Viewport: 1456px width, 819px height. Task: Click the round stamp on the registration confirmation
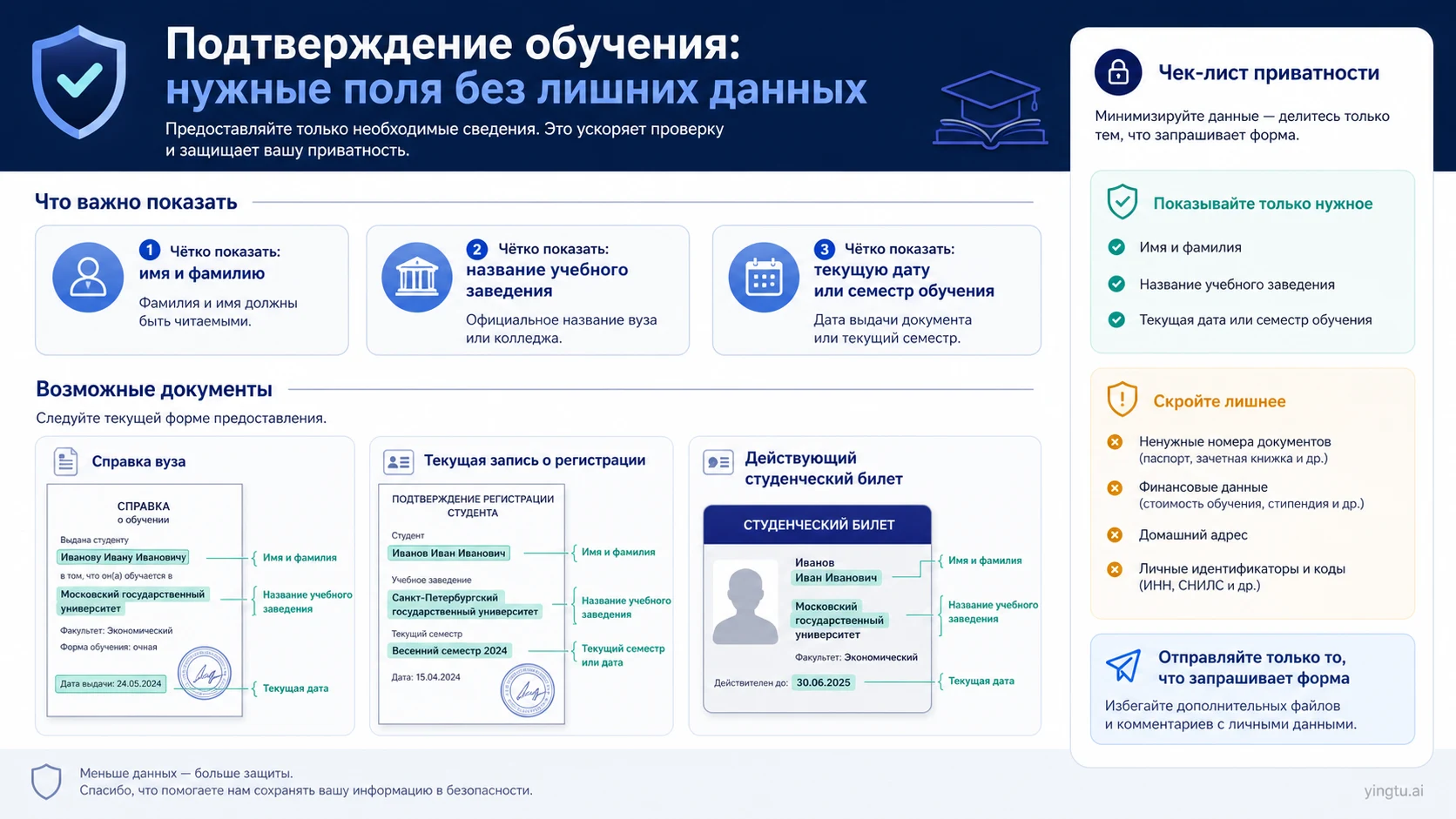point(528,690)
